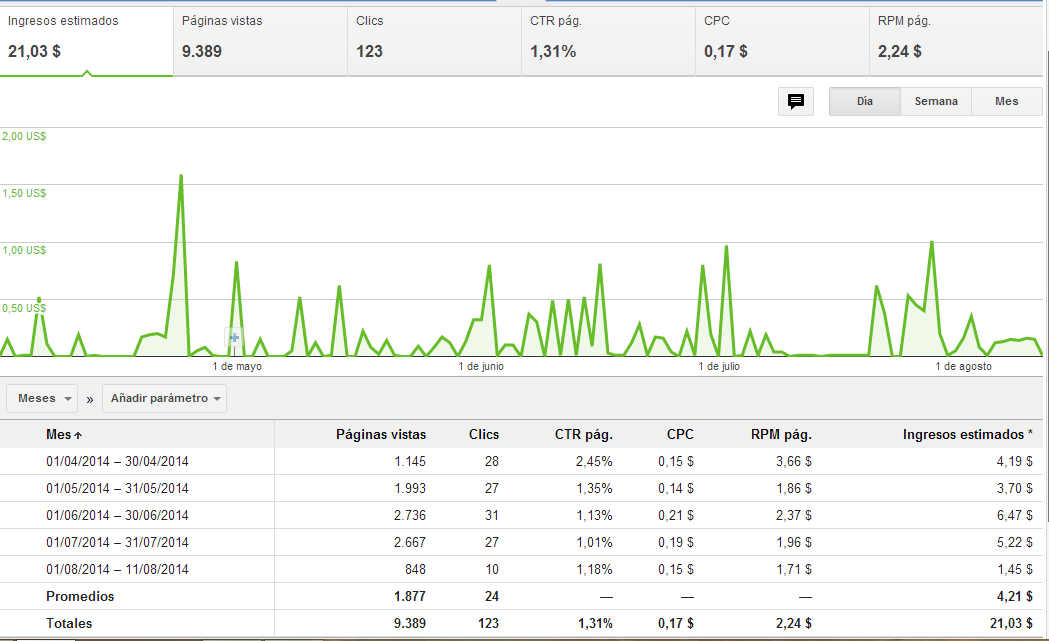Sort by the Mes column arrow
Image resolution: width=1049 pixels, height=641 pixels.
(x=78, y=435)
